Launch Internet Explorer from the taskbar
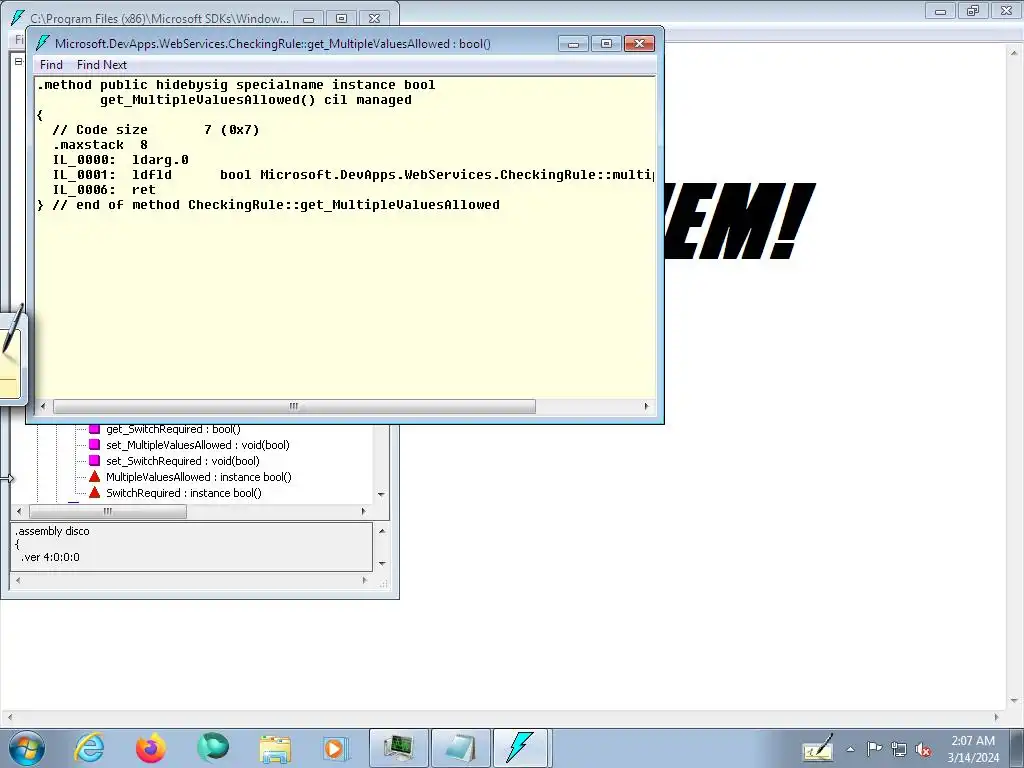 pyautogui.click(x=89, y=748)
